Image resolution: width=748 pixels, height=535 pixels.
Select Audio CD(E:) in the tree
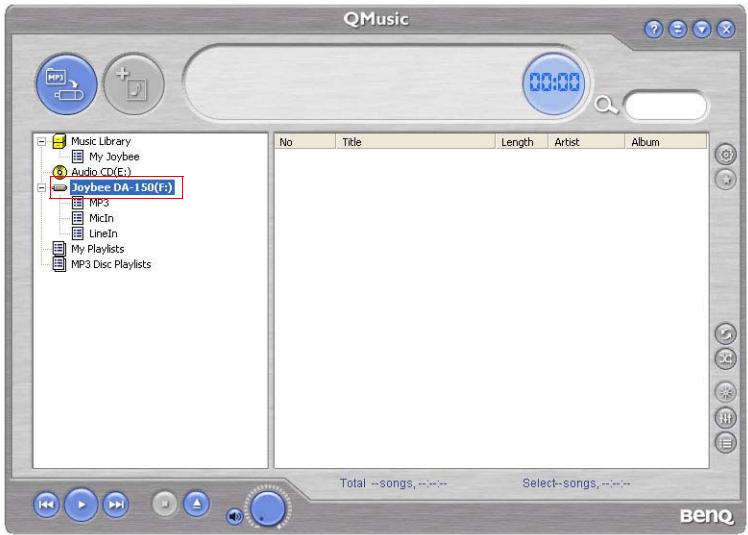101,172
